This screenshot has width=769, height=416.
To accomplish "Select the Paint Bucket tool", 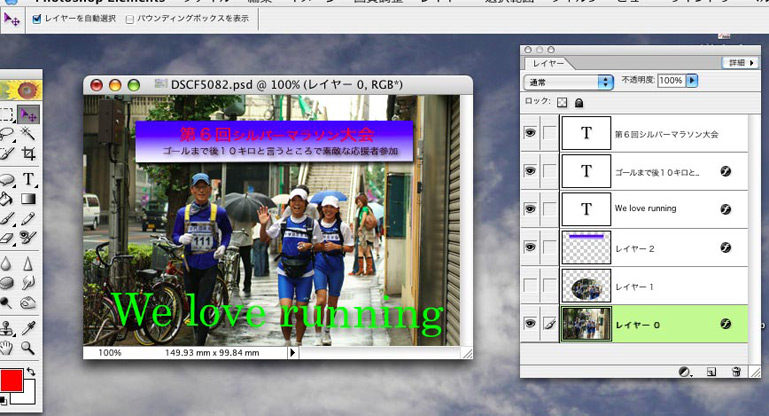I will pyautogui.click(x=5, y=199).
